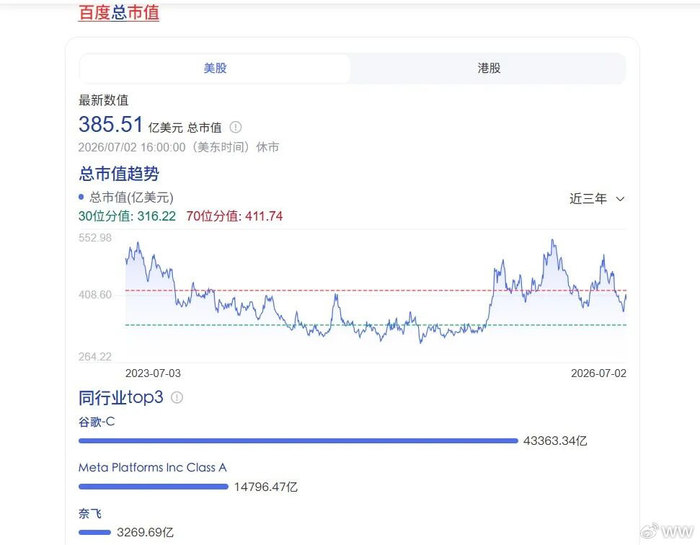Viewport: 700px width, 545px height.
Task: Click the 奈飞 company name
Action: (90, 513)
